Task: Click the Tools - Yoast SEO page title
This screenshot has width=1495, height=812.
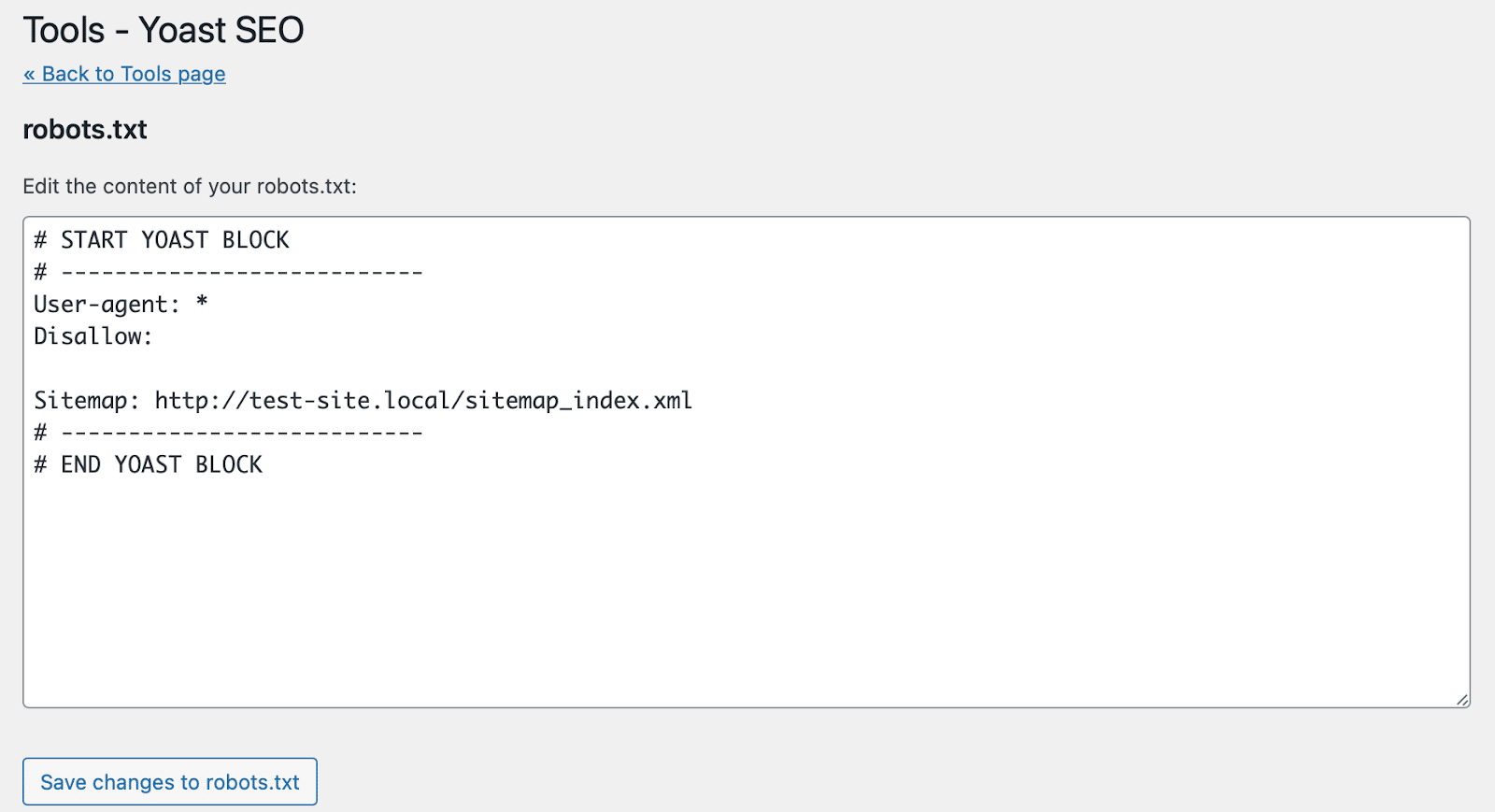Action: (x=163, y=30)
